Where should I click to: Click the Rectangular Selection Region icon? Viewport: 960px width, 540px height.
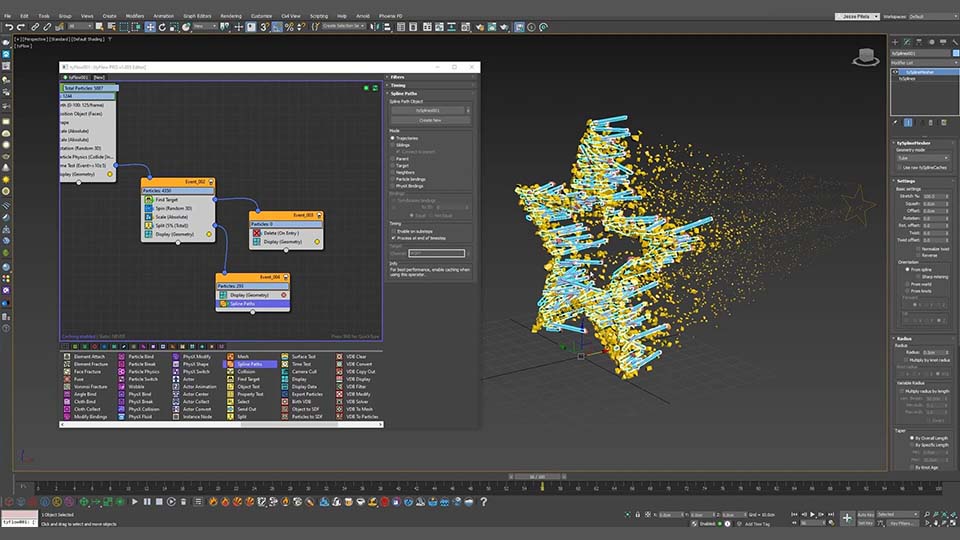[124, 27]
